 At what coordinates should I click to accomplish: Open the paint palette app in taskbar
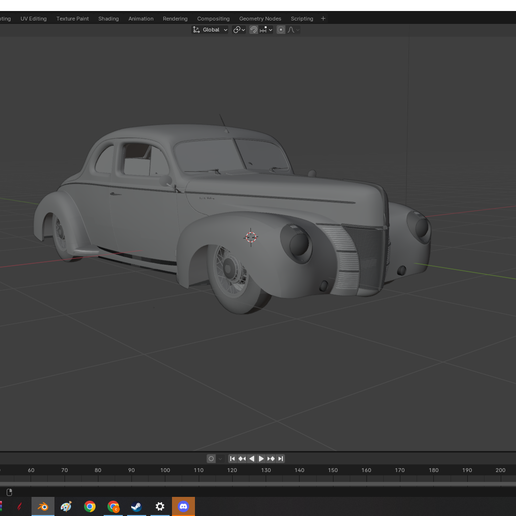click(x=66, y=506)
